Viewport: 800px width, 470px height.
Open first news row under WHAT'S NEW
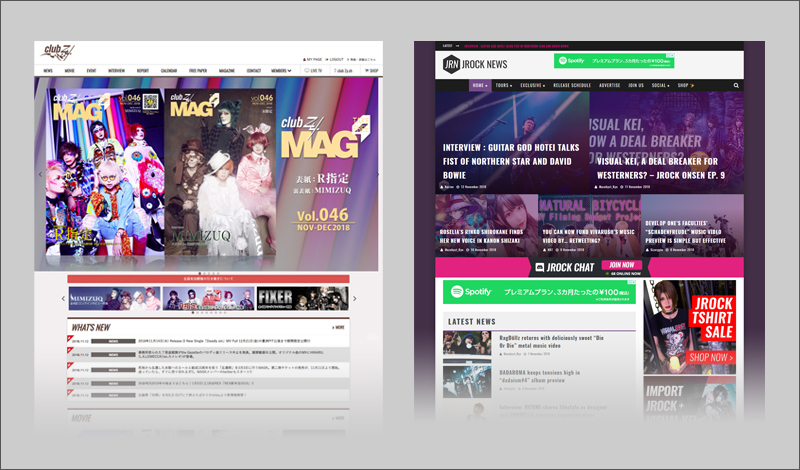tap(208, 340)
